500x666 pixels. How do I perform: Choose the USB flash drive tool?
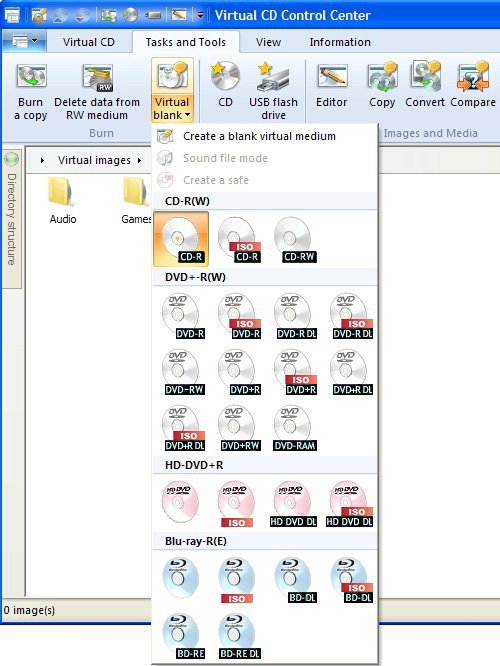(273, 91)
